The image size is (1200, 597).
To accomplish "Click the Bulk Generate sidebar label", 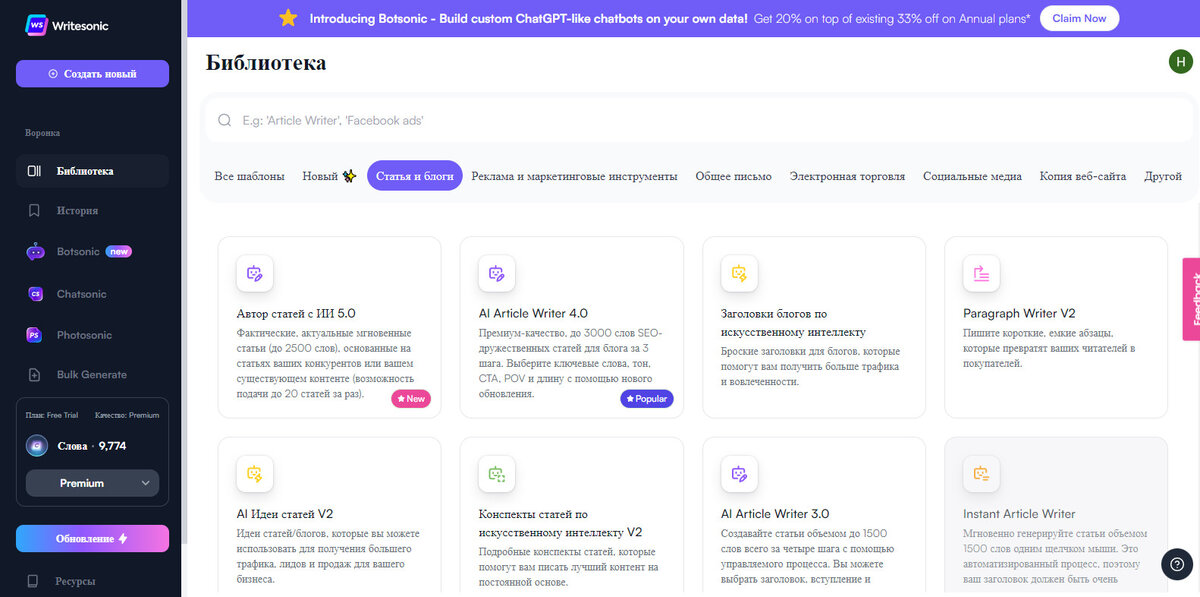I will 92,375.
